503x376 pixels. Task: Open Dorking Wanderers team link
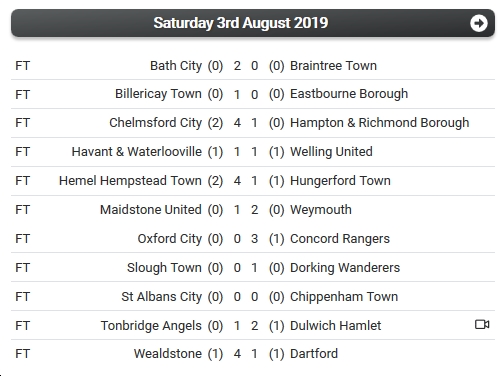point(345,268)
